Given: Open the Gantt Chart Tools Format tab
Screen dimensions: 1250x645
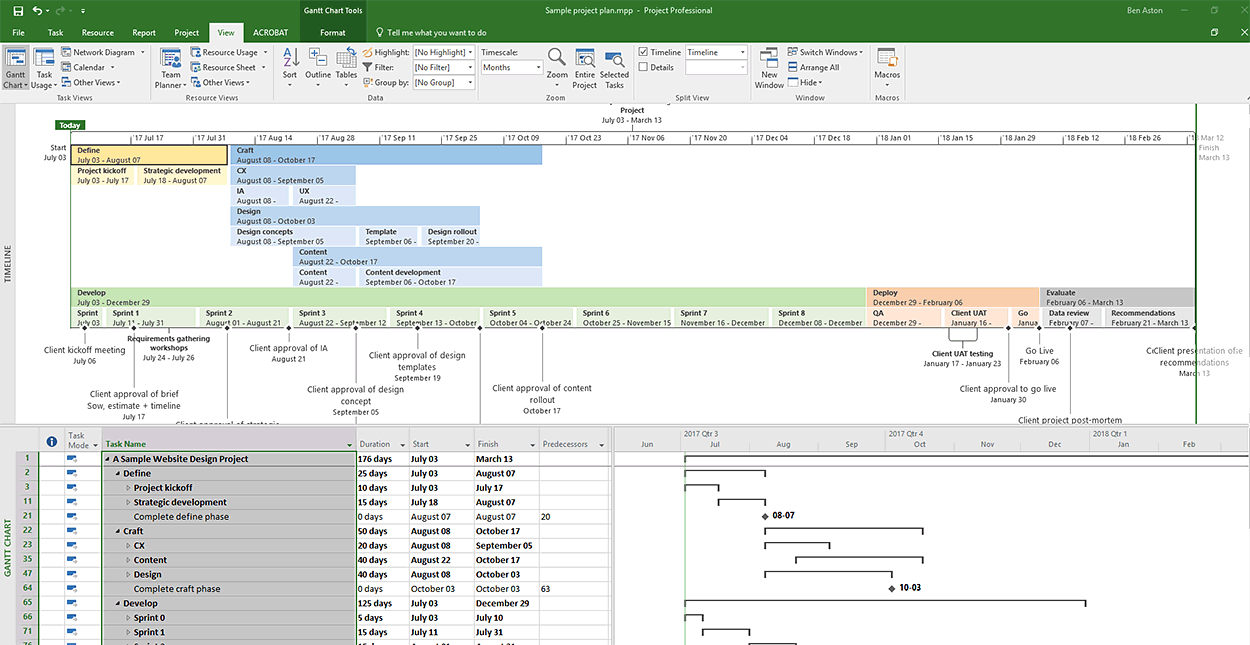Looking at the screenshot, I should tap(333, 33).
